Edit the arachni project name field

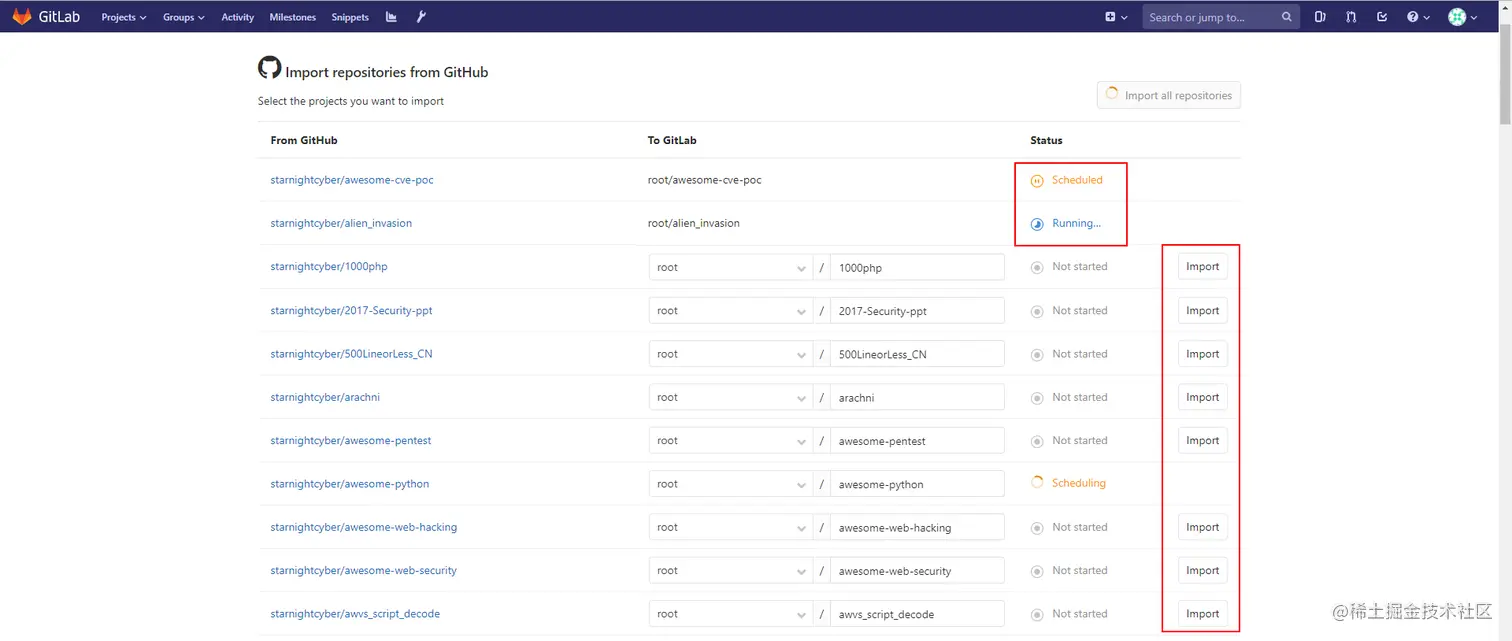[x=917, y=397]
